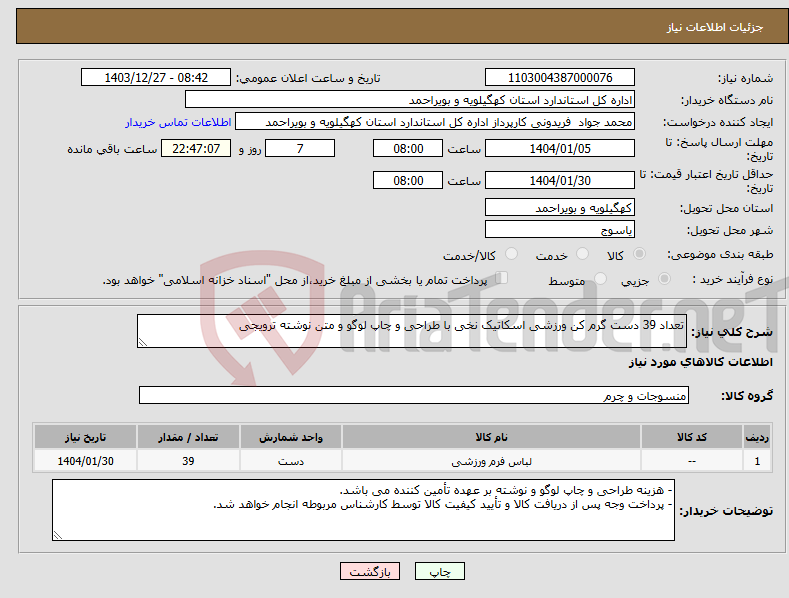789x598 pixels.
Task: Click the resize grip of شرح کلی نیاز box
Action: point(143,342)
